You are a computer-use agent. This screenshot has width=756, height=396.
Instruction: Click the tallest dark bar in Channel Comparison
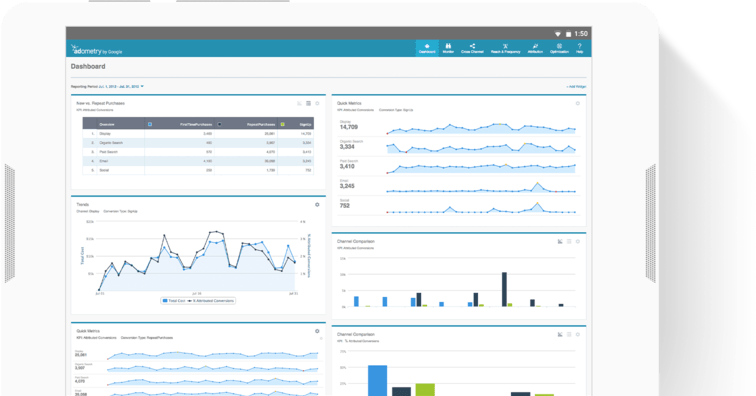[x=504, y=289]
